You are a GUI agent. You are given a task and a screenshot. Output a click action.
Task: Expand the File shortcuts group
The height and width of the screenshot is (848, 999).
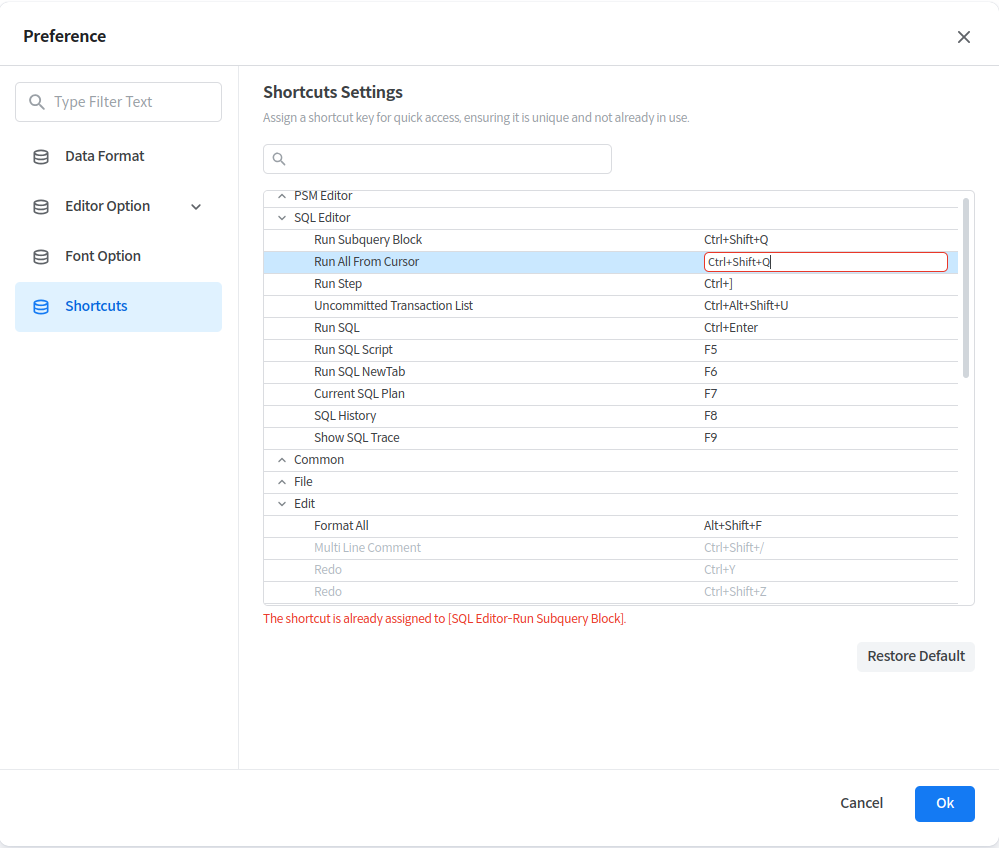tap(281, 482)
